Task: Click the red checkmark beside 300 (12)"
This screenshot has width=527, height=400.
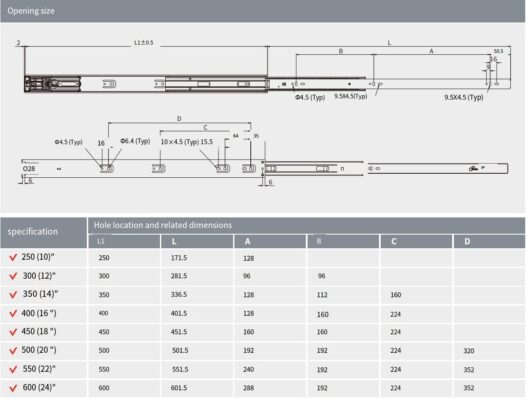Action: coord(13,276)
